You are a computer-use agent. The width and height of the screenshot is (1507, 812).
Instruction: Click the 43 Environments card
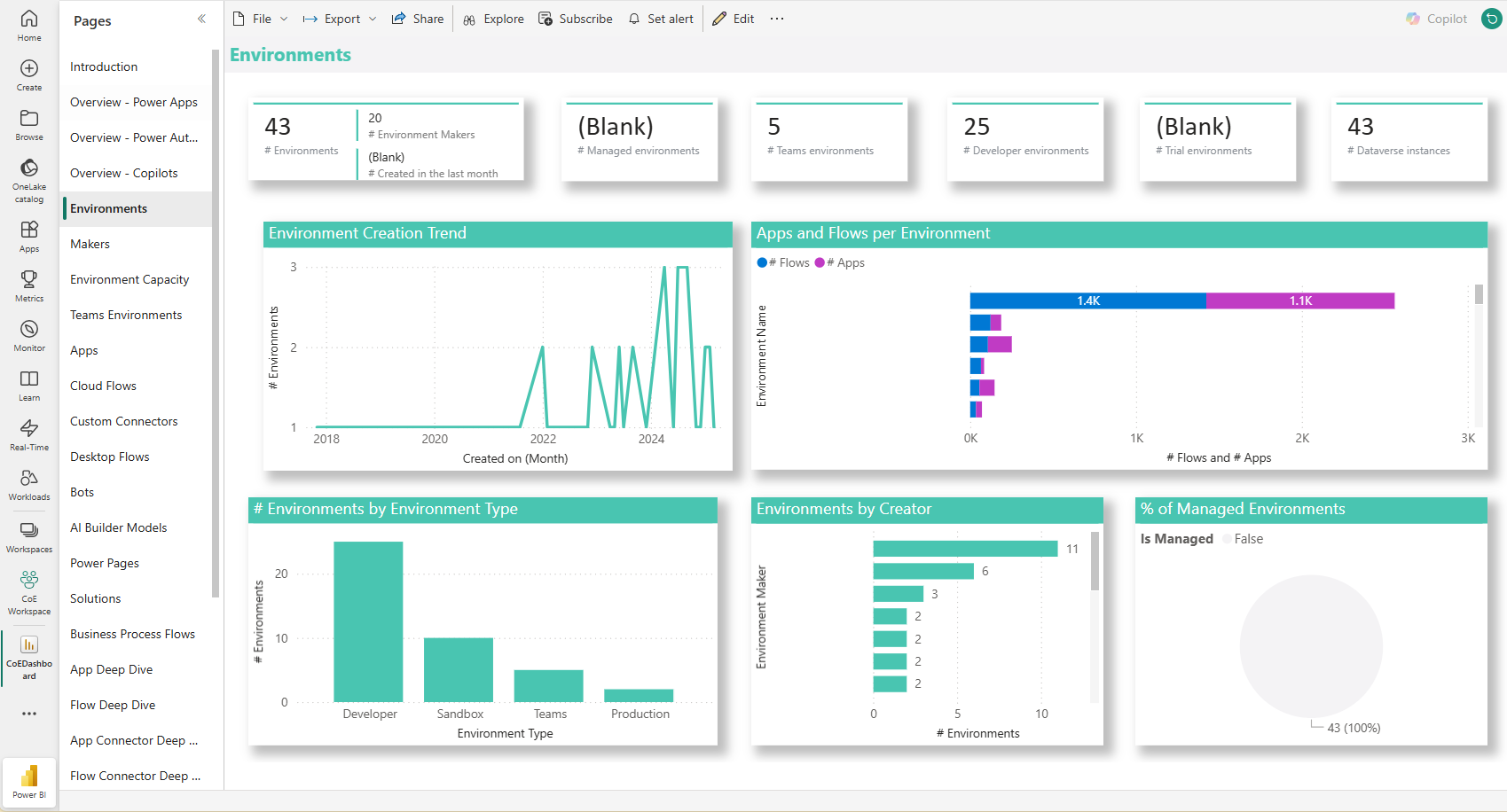tap(302, 136)
